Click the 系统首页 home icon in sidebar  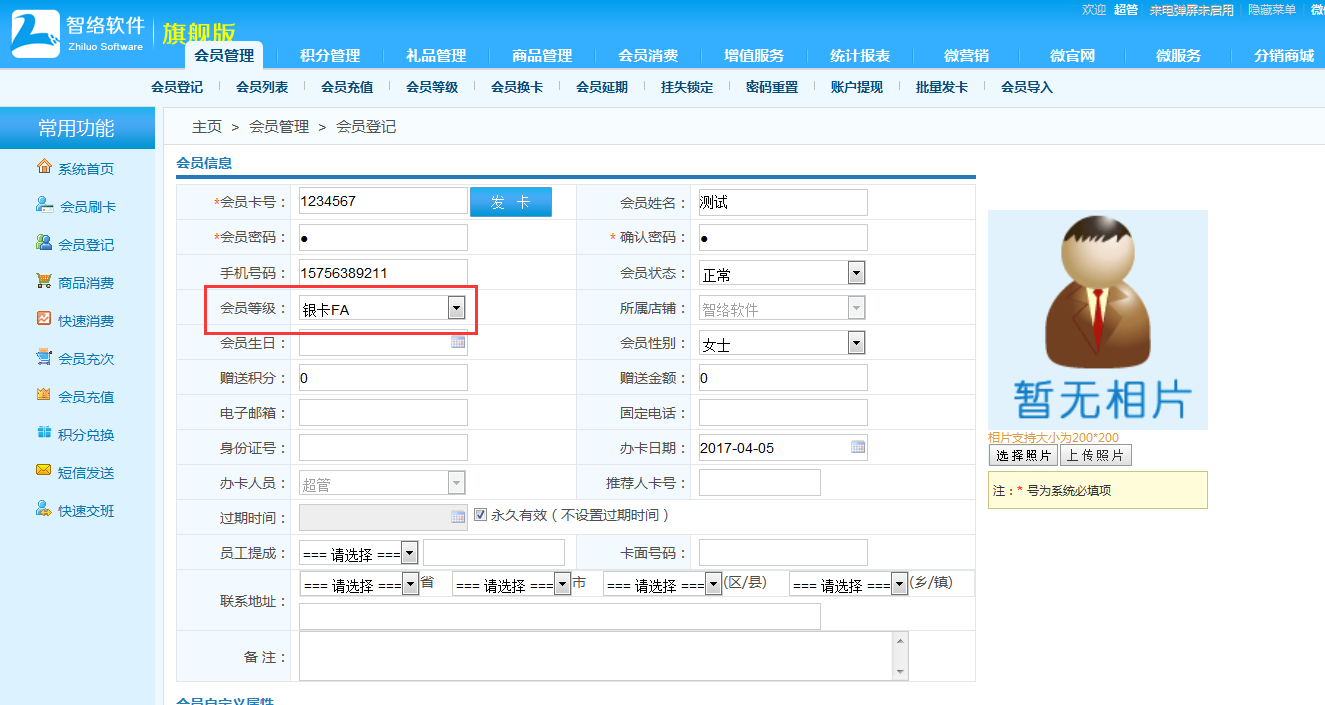tap(44, 167)
